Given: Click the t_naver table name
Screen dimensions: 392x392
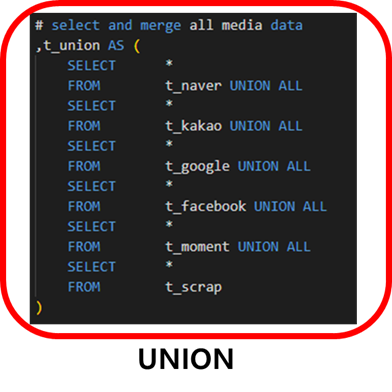Looking at the screenshot, I should point(194,86).
